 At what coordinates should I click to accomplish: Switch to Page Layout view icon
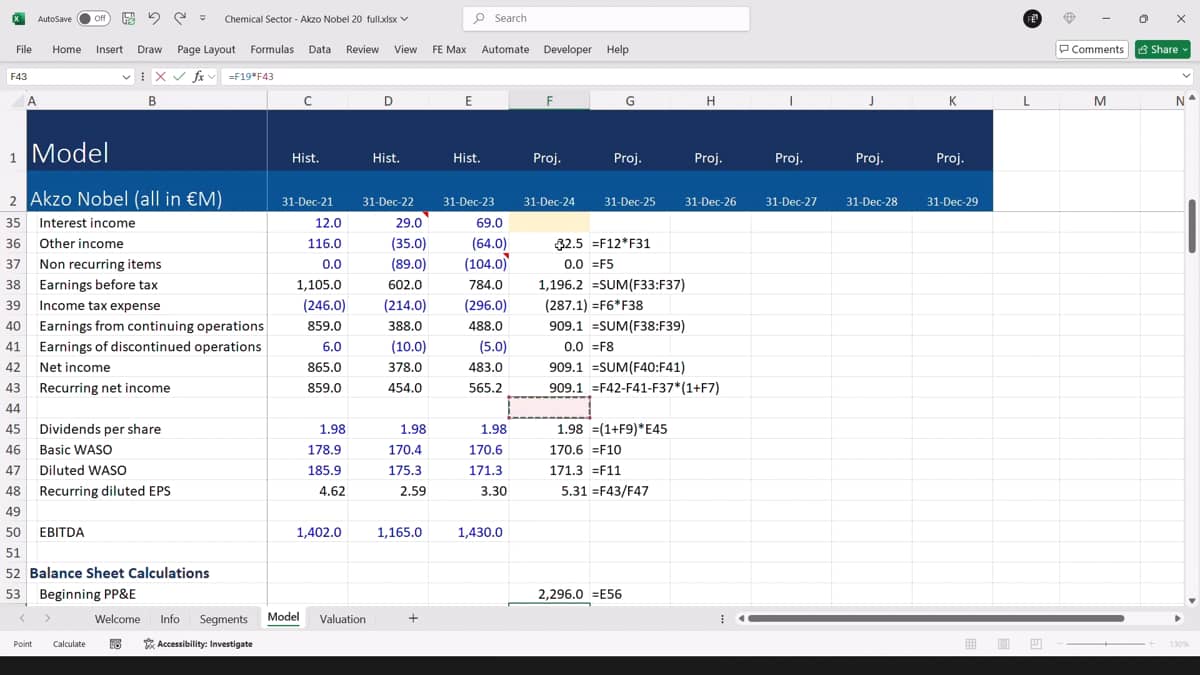pos(1003,644)
